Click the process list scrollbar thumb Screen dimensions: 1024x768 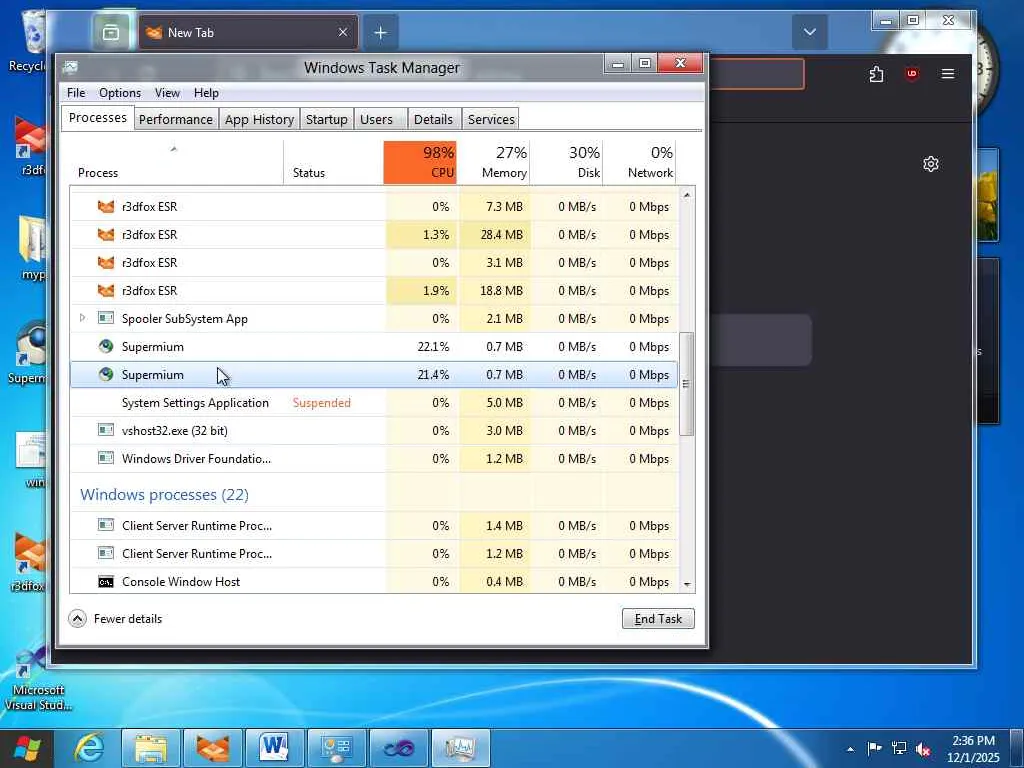click(686, 383)
